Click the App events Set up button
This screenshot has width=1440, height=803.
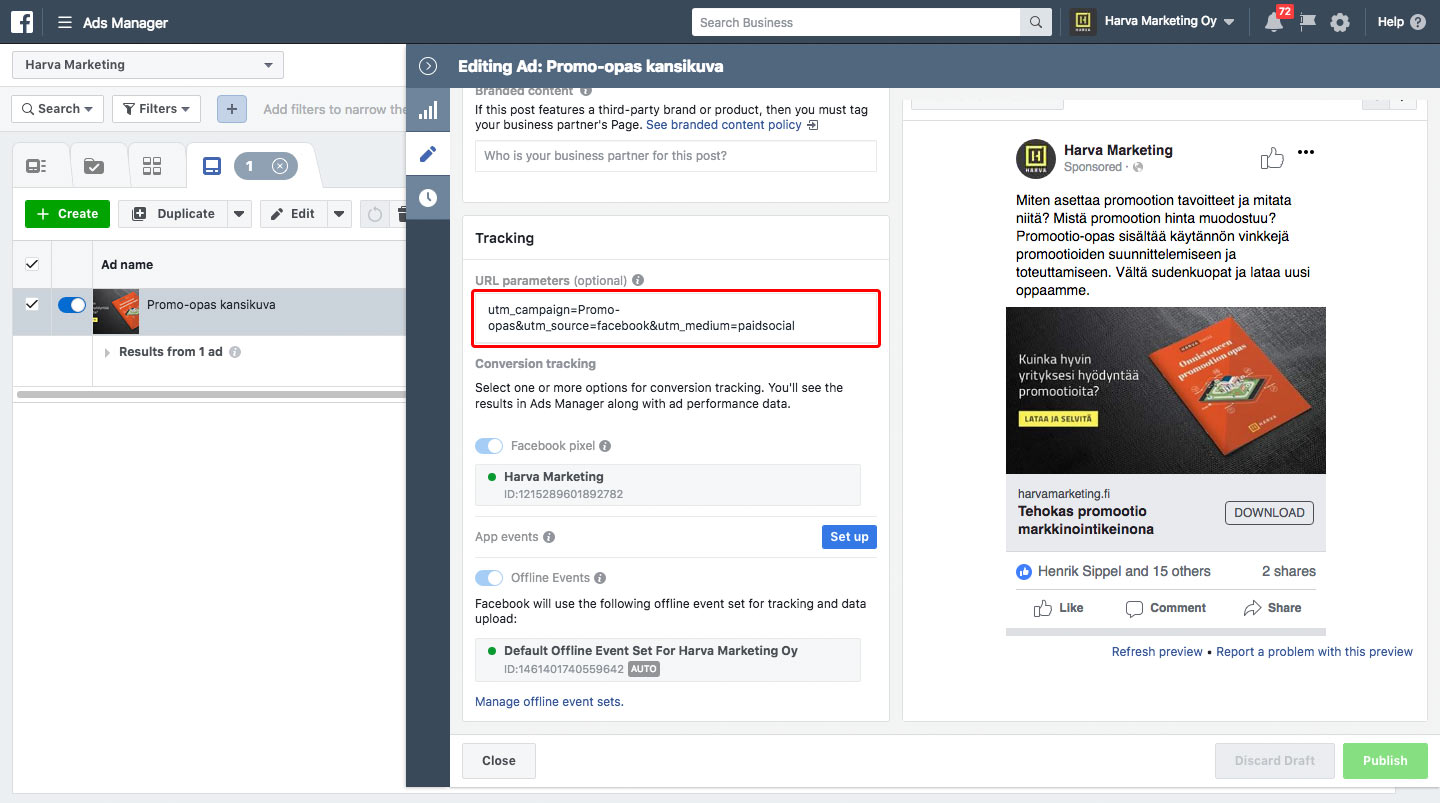point(849,537)
